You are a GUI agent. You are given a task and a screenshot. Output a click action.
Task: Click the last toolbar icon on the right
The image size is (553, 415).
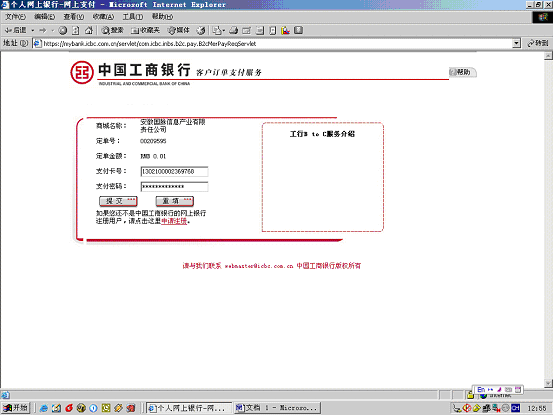tap(298, 30)
